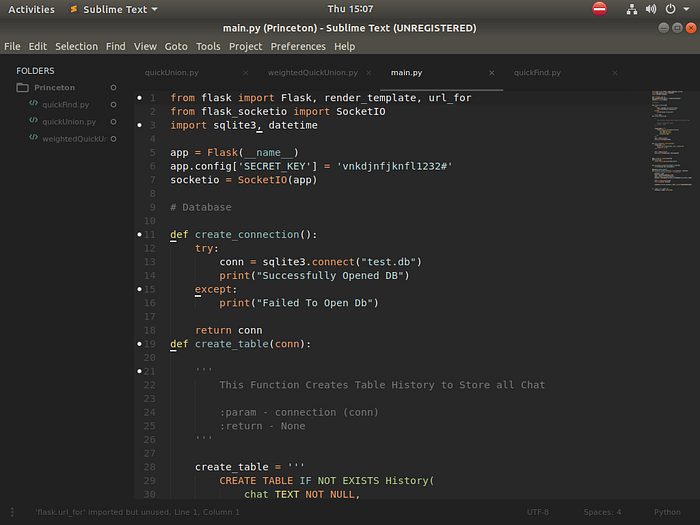Expand the system menu arrow

pos(686,9)
